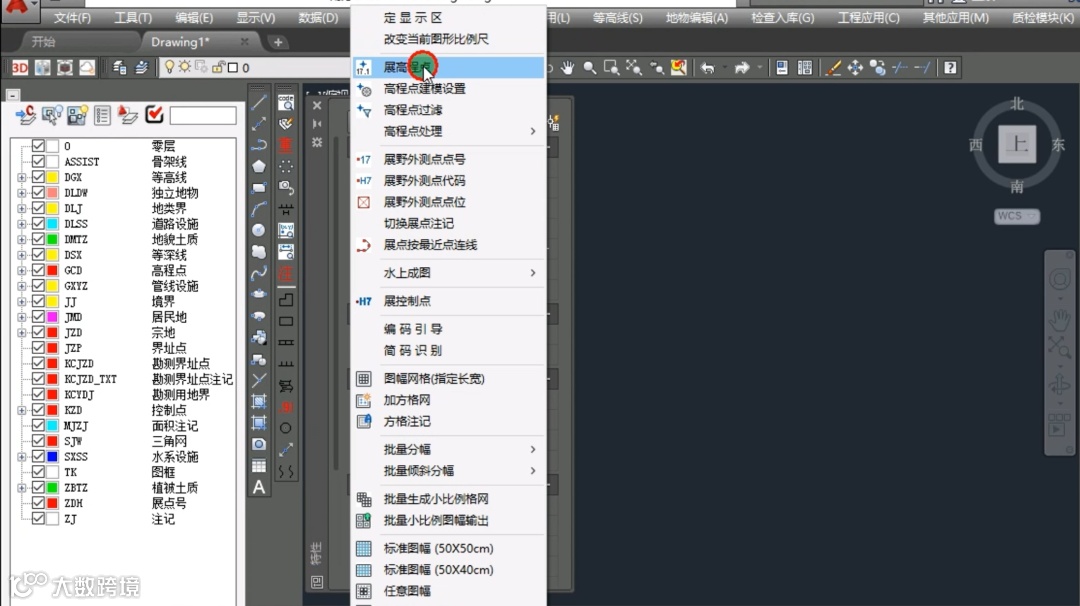Open the 文件(F) menu
The width and height of the screenshot is (1080, 606).
72,18
